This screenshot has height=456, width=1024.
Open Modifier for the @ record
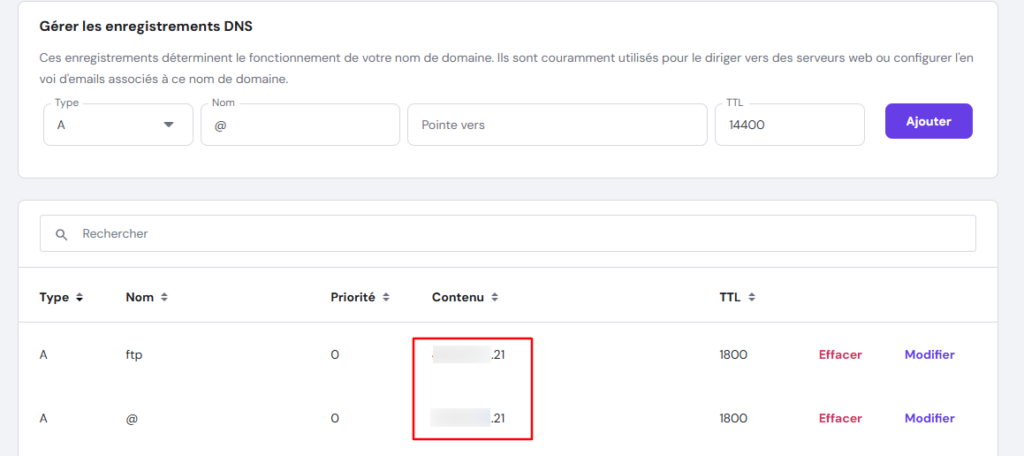pyautogui.click(x=929, y=419)
